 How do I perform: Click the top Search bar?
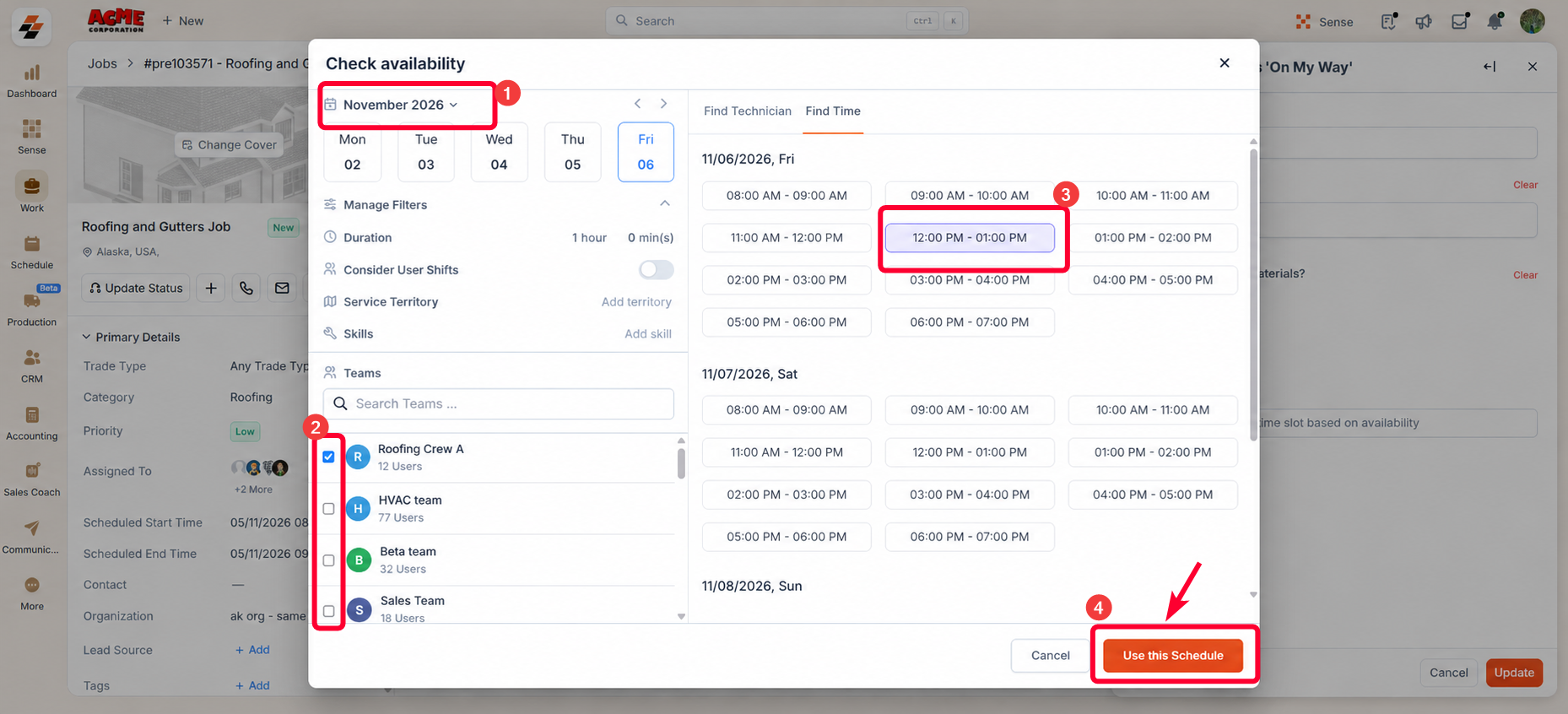tap(787, 21)
